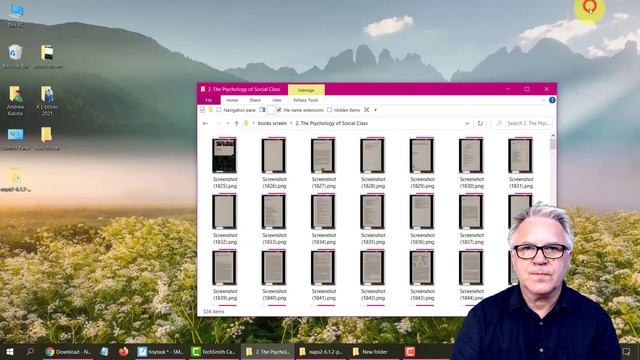Enable Hidden items checkbox
Screen dimensions: 640x360
coord(329,110)
